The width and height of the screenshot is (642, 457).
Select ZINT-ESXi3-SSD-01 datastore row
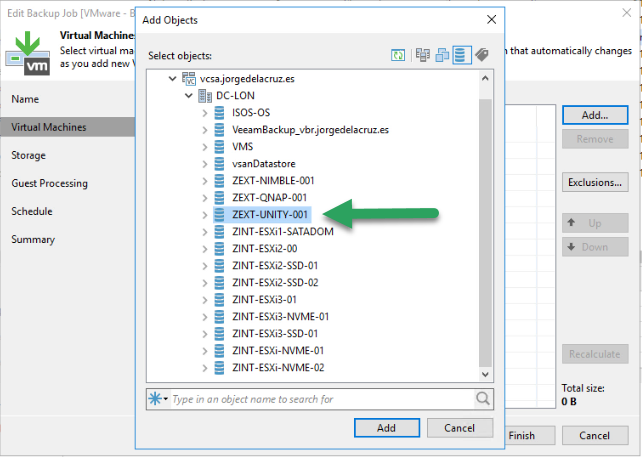[x=275, y=334]
